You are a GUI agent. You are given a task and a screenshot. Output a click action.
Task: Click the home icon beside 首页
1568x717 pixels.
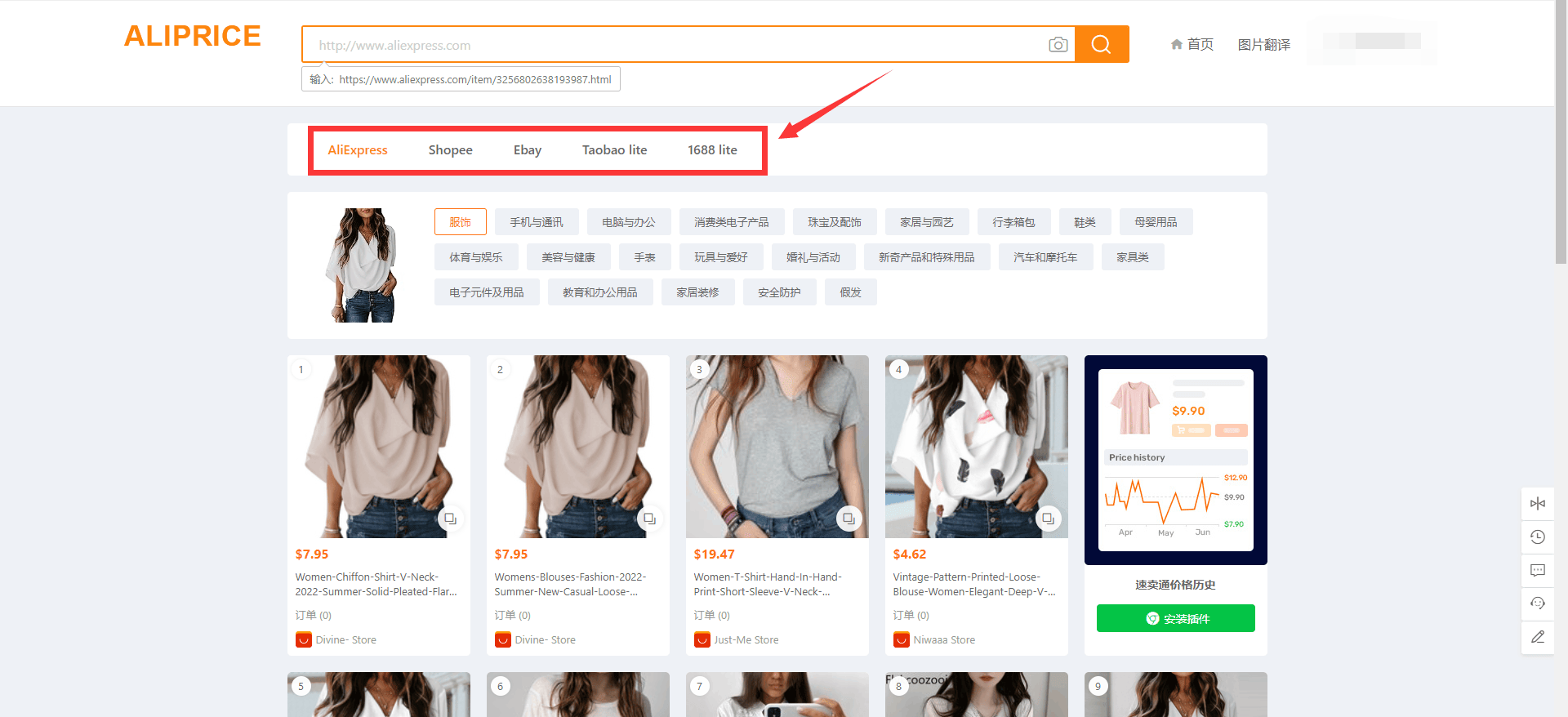1176,44
